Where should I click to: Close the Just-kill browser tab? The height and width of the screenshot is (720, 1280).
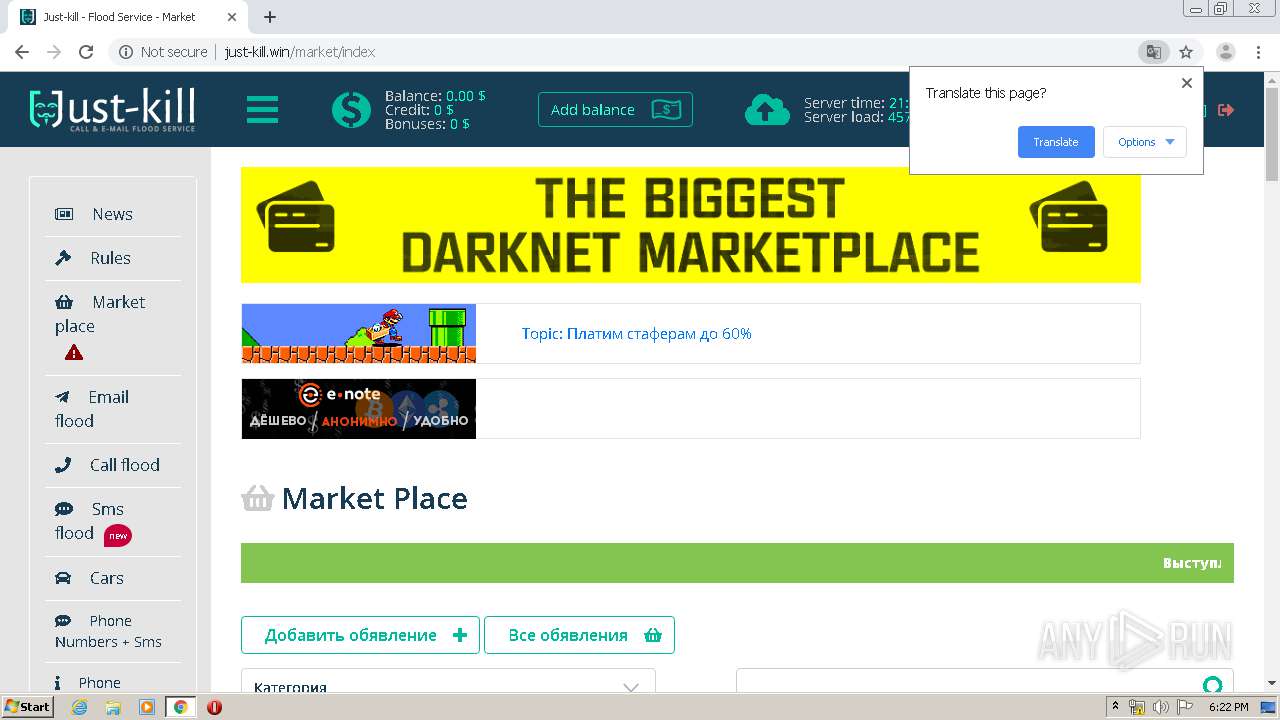coord(231,17)
